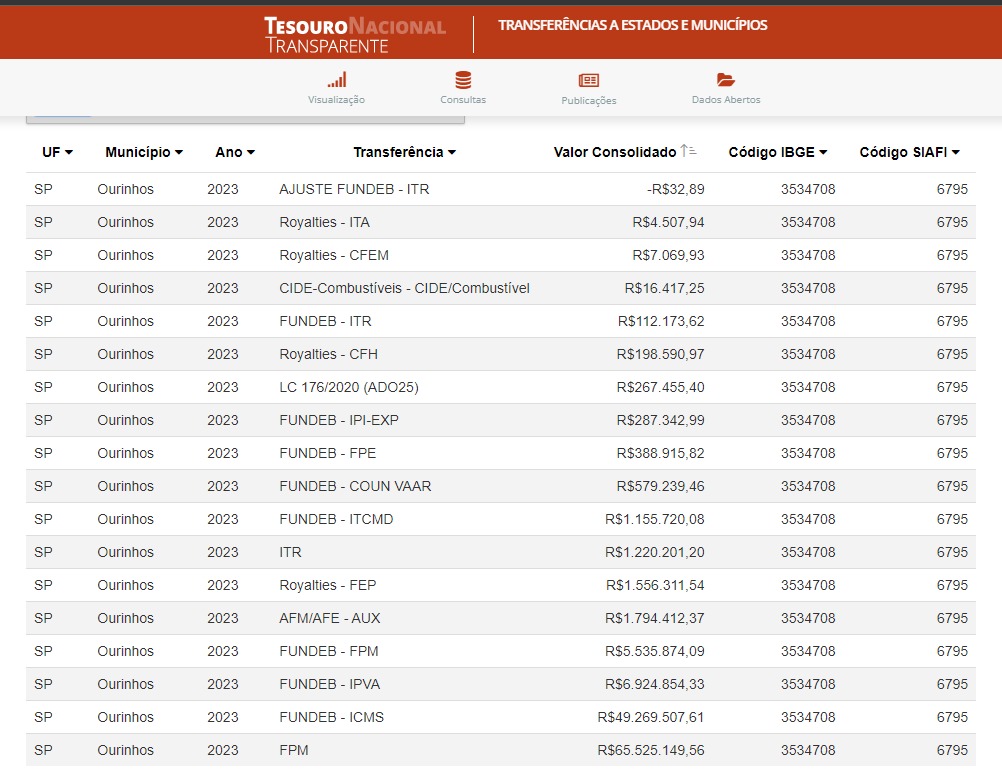This screenshot has width=1002, height=777.
Task: Click the value R$112.173,62
Action: [x=661, y=321]
